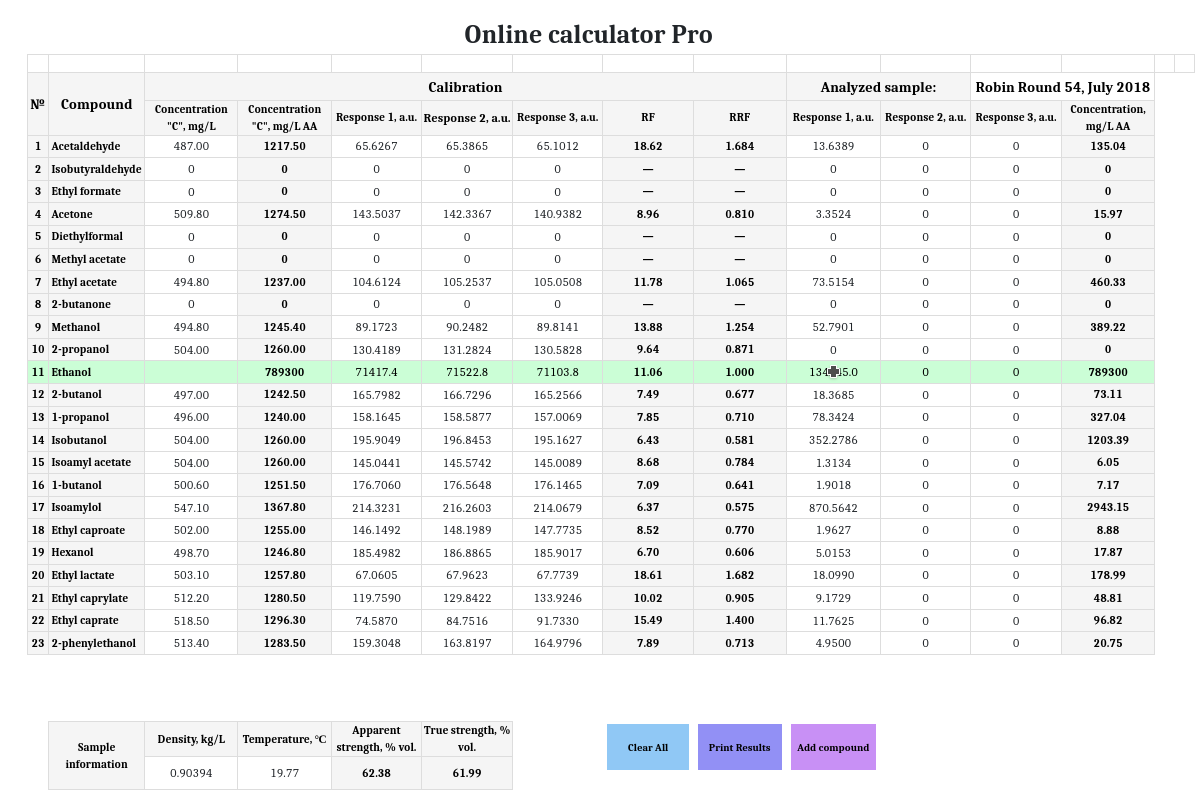
Task: Click the True strength value 61.99
Action: pos(466,773)
